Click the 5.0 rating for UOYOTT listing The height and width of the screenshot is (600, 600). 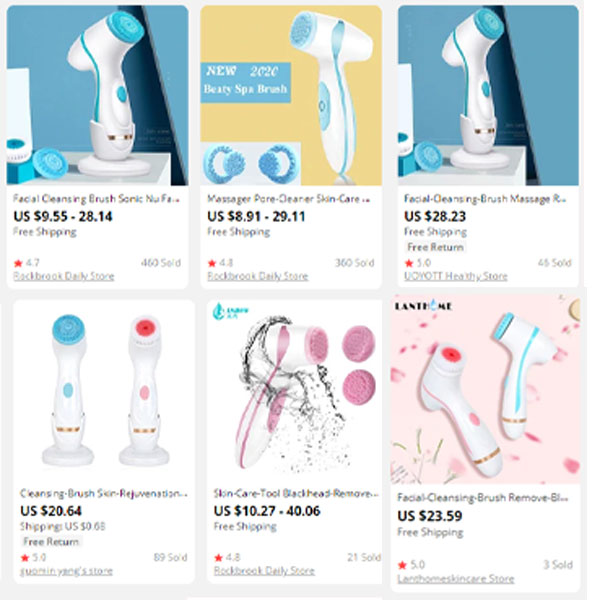click(418, 263)
